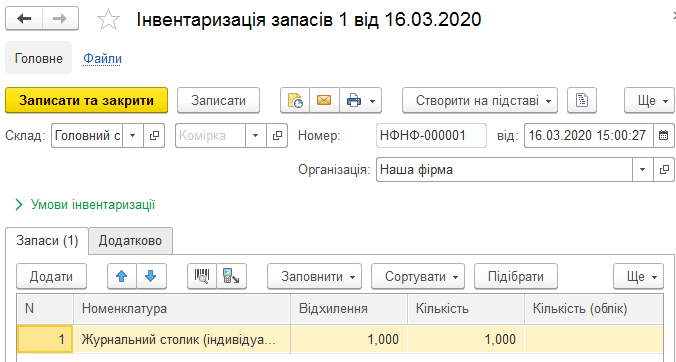Select the Журнальний столик row cell
This screenshot has height=362, width=676.
click(x=182, y=339)
